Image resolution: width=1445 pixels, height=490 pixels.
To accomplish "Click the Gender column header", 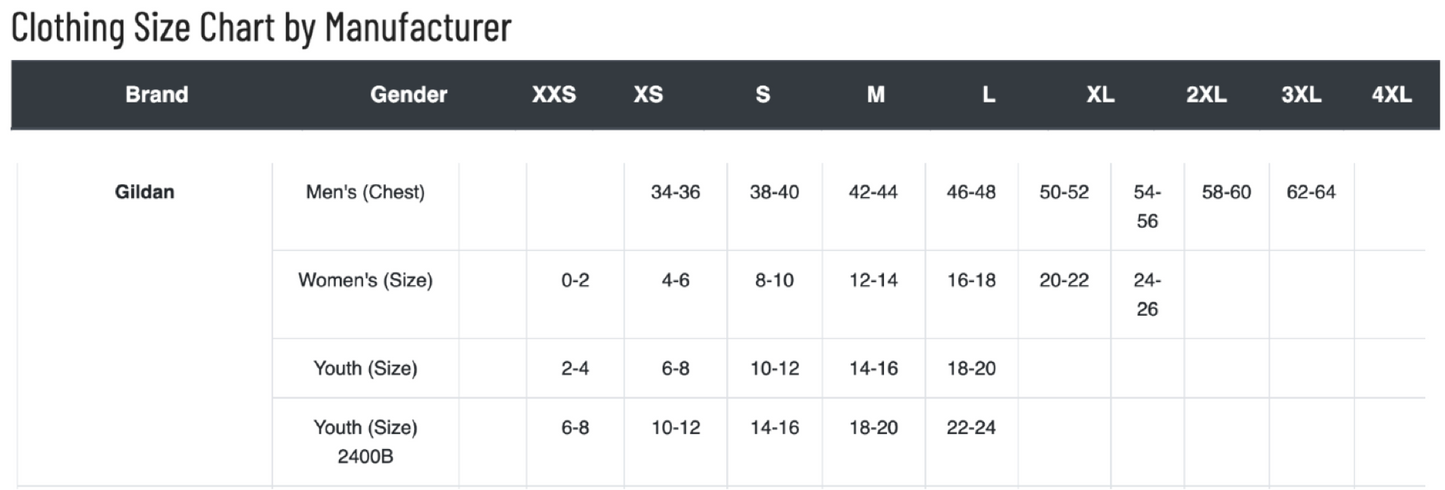I will 409,95.
